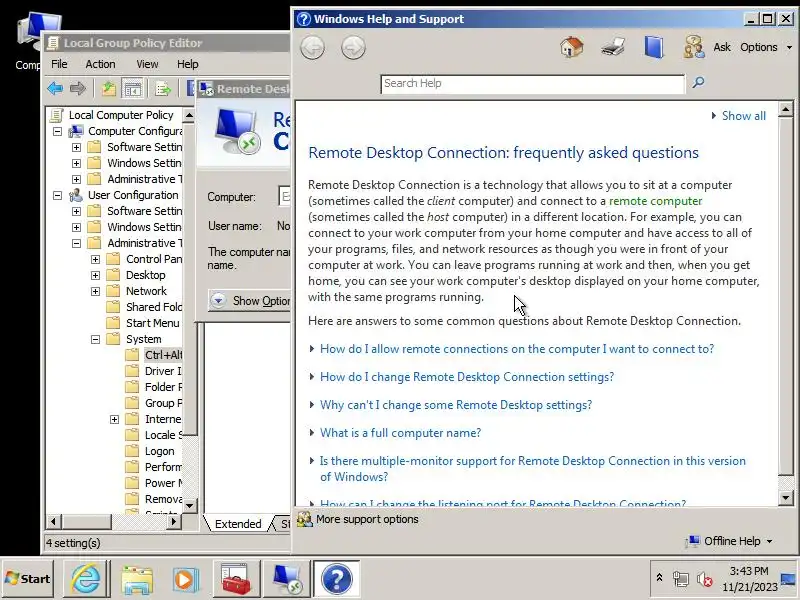Click the Help back arrow button
This screenshot has height=600, width=800.
click(312, 48)
